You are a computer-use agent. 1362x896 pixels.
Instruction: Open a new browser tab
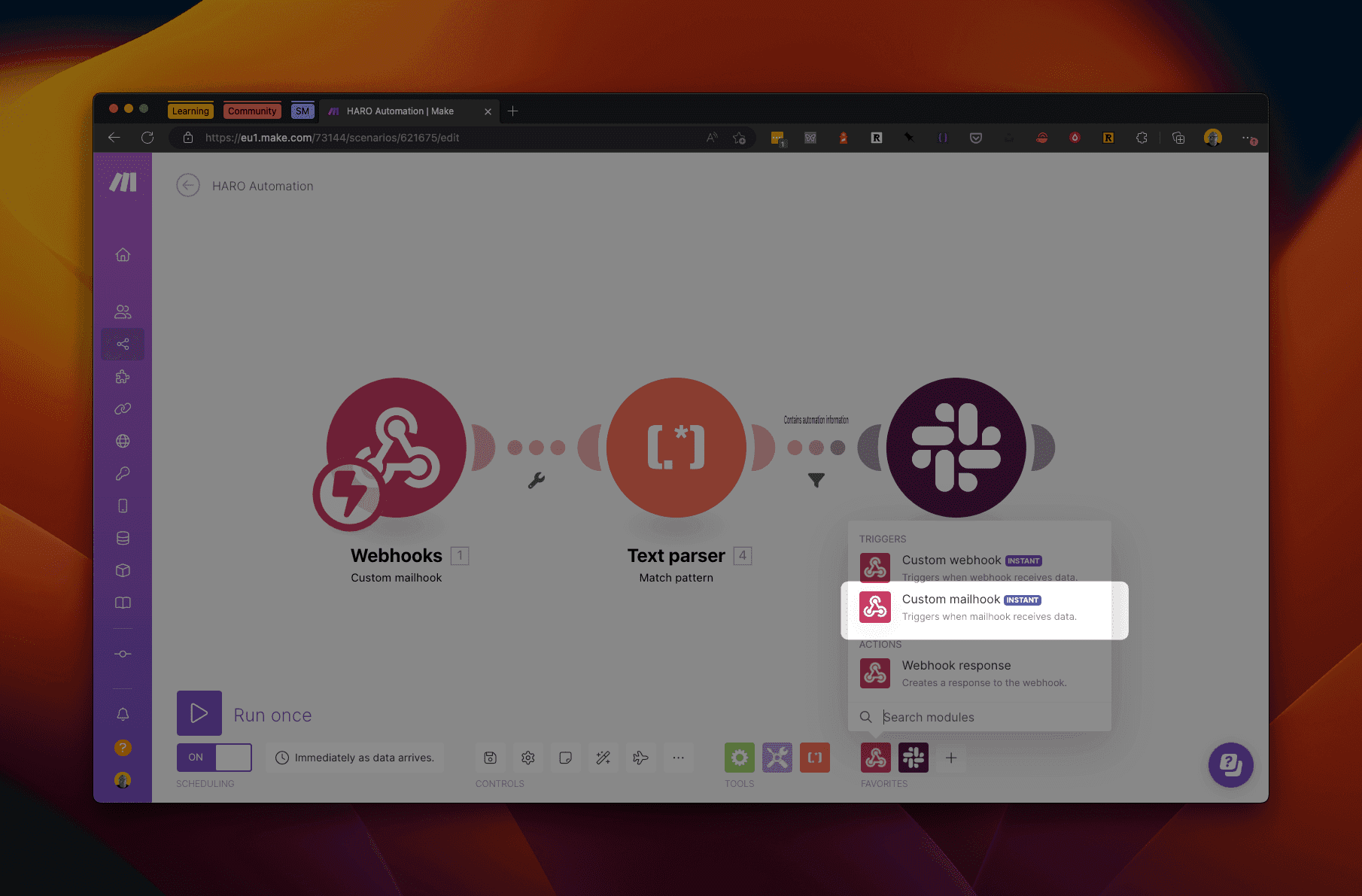click(x=512, y=111)
